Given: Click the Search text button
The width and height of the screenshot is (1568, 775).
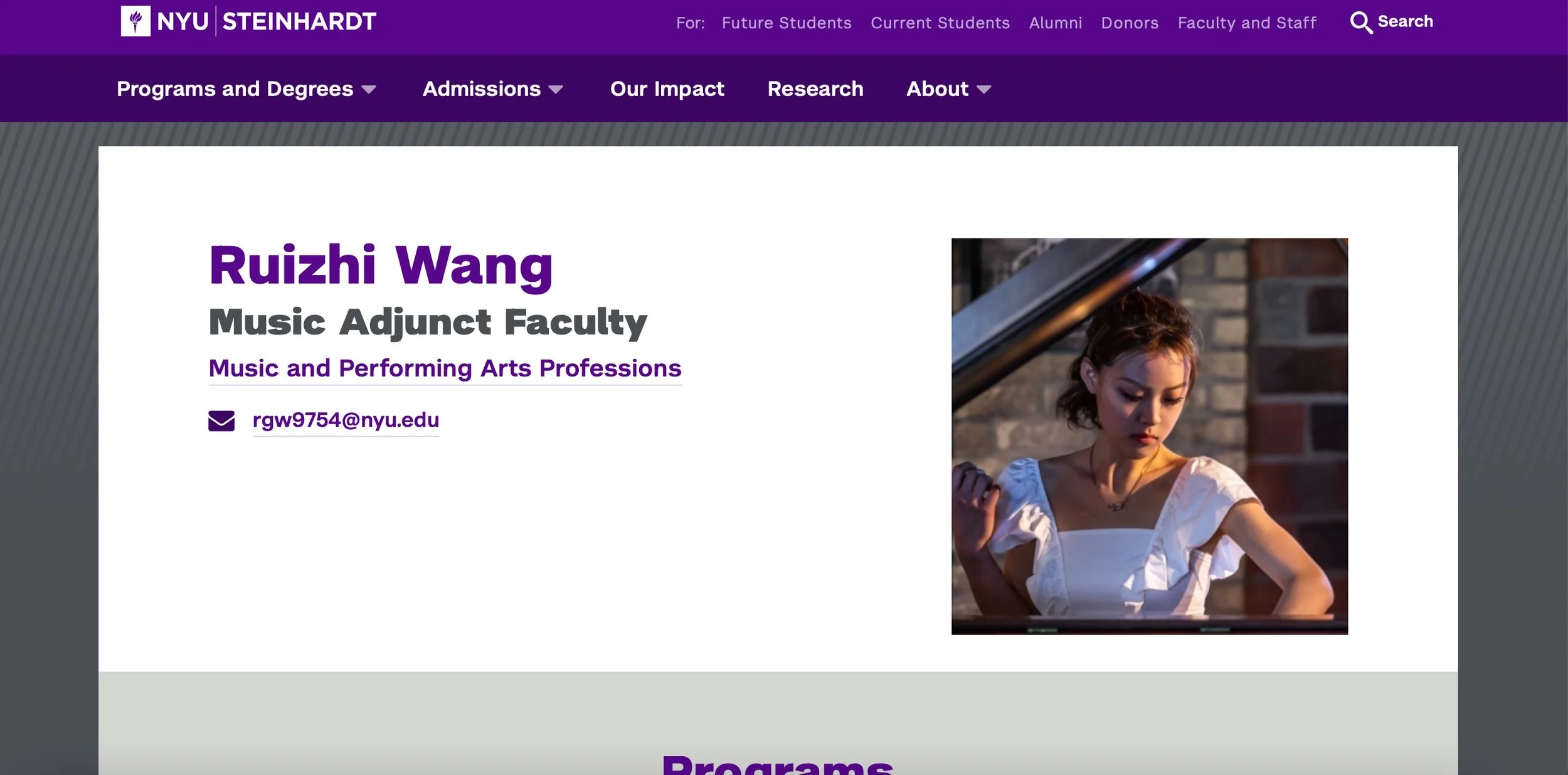Looking at the screenshot, I should [1405, 22].
